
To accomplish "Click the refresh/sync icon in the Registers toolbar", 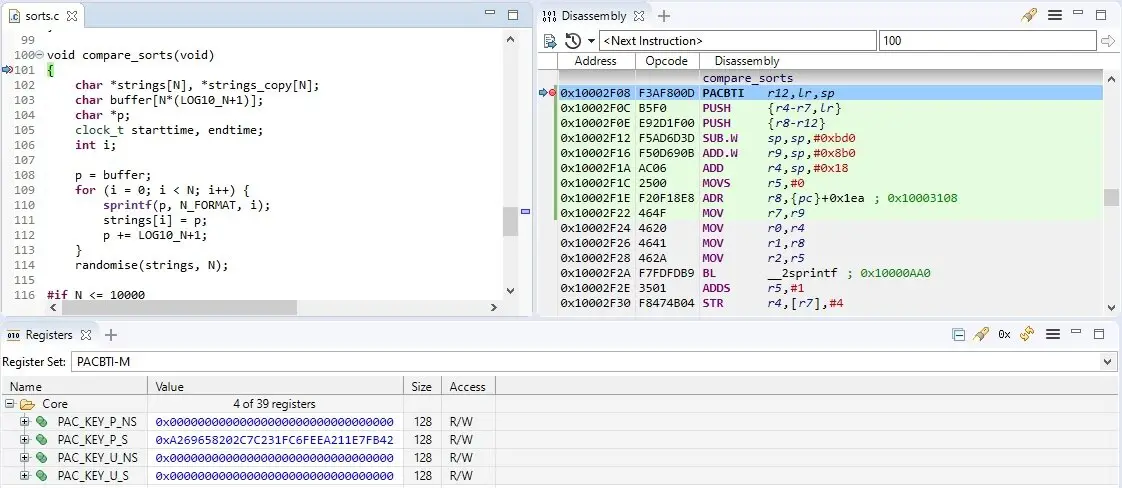I will tap(1027, 334).
